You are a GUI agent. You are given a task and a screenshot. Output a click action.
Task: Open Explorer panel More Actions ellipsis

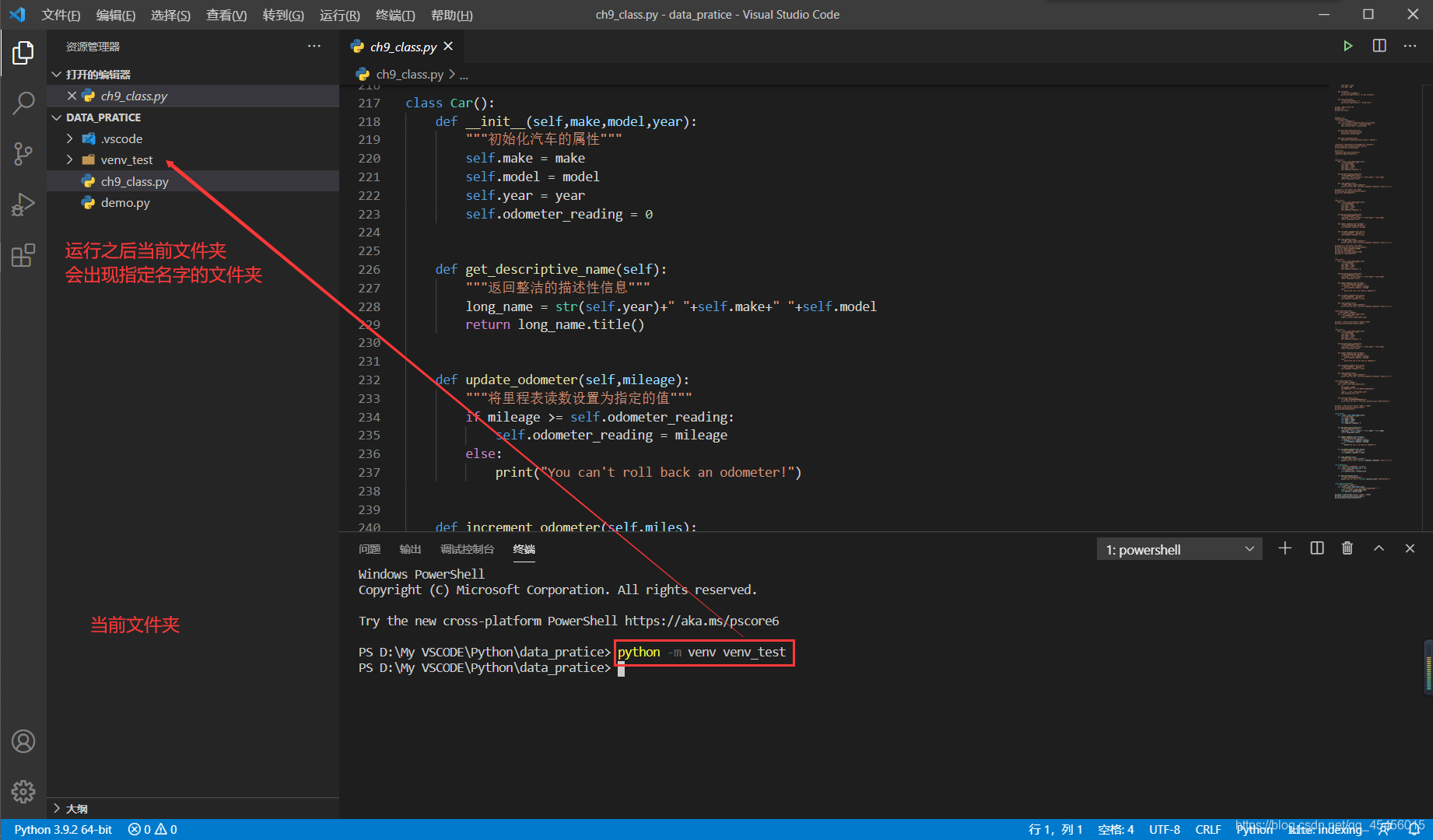(314, 46)
